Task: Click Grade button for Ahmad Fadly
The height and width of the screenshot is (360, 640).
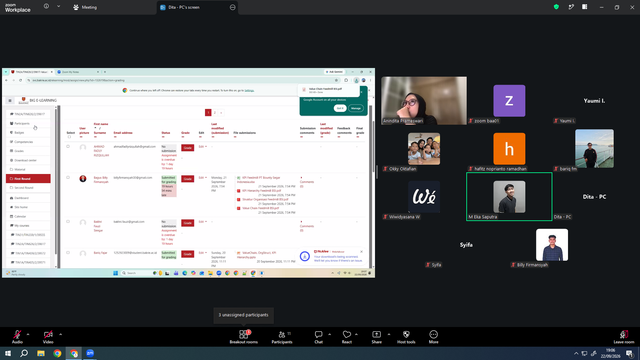Action: [x=187, y=148]
